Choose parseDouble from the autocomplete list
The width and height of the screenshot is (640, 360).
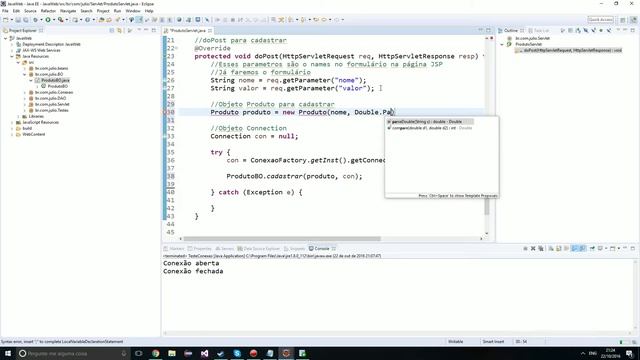[x=430, y=122]
